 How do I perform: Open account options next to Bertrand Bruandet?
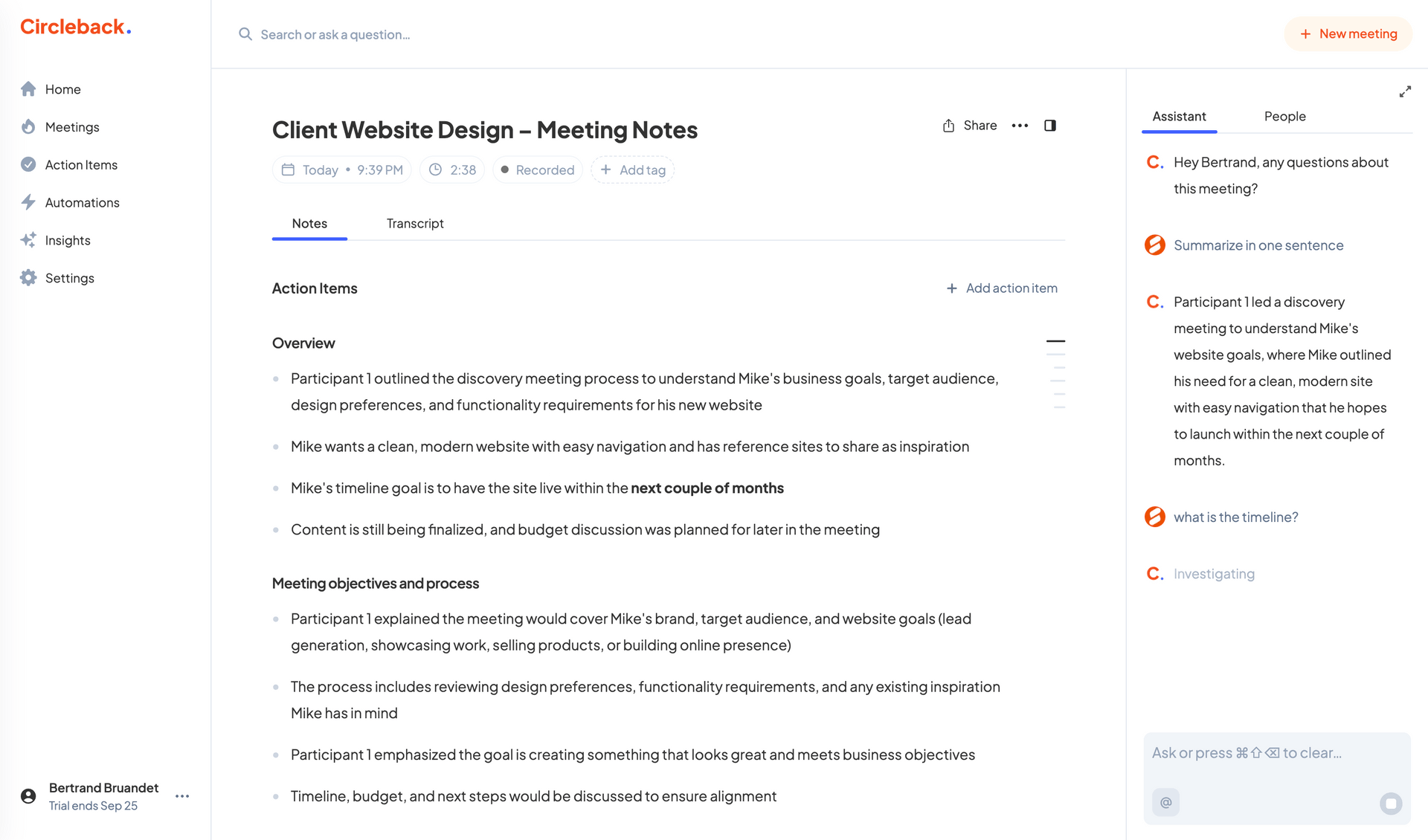pyautogui.click(x=182, y=795)
